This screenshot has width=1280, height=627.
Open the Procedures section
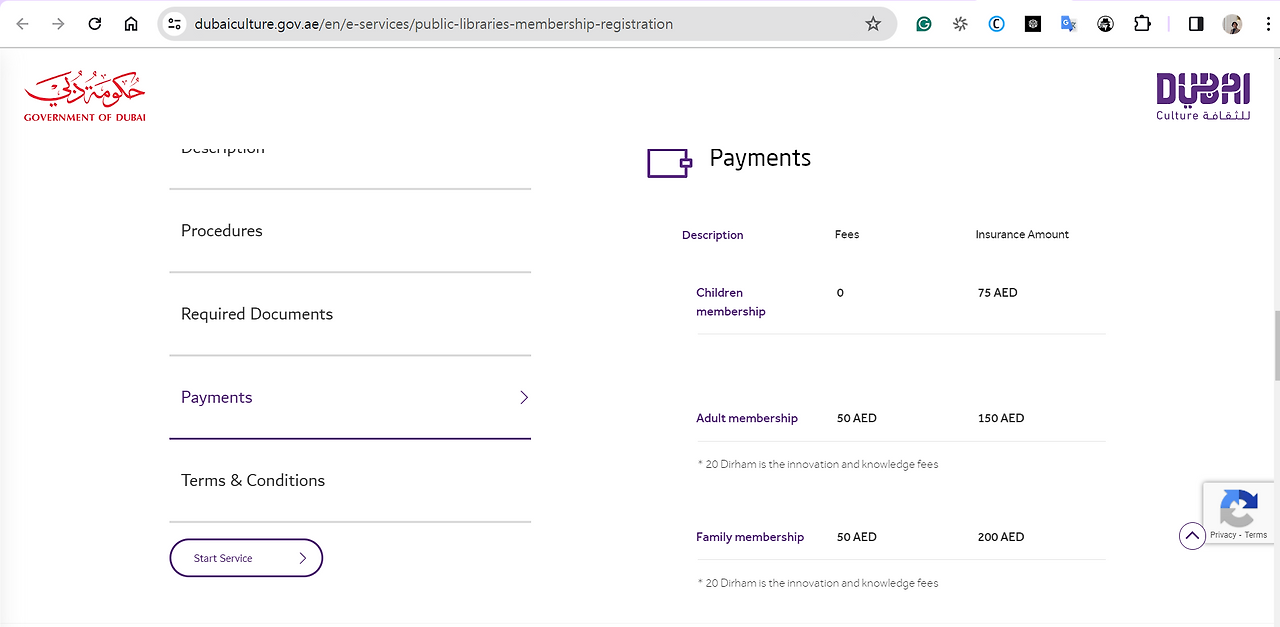[x=222, y=231]
